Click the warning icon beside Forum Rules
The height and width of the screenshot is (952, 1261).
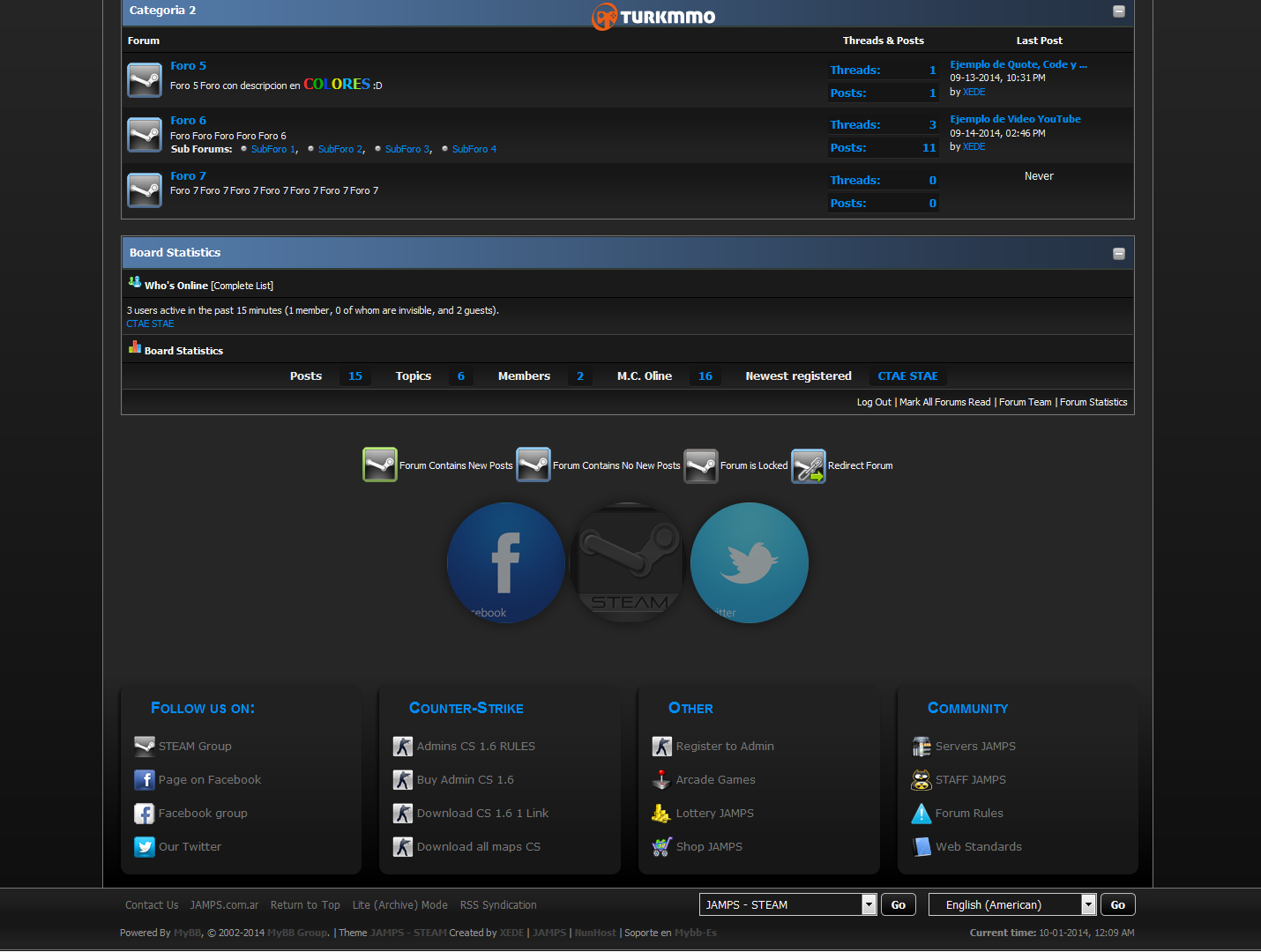[921, 814]
